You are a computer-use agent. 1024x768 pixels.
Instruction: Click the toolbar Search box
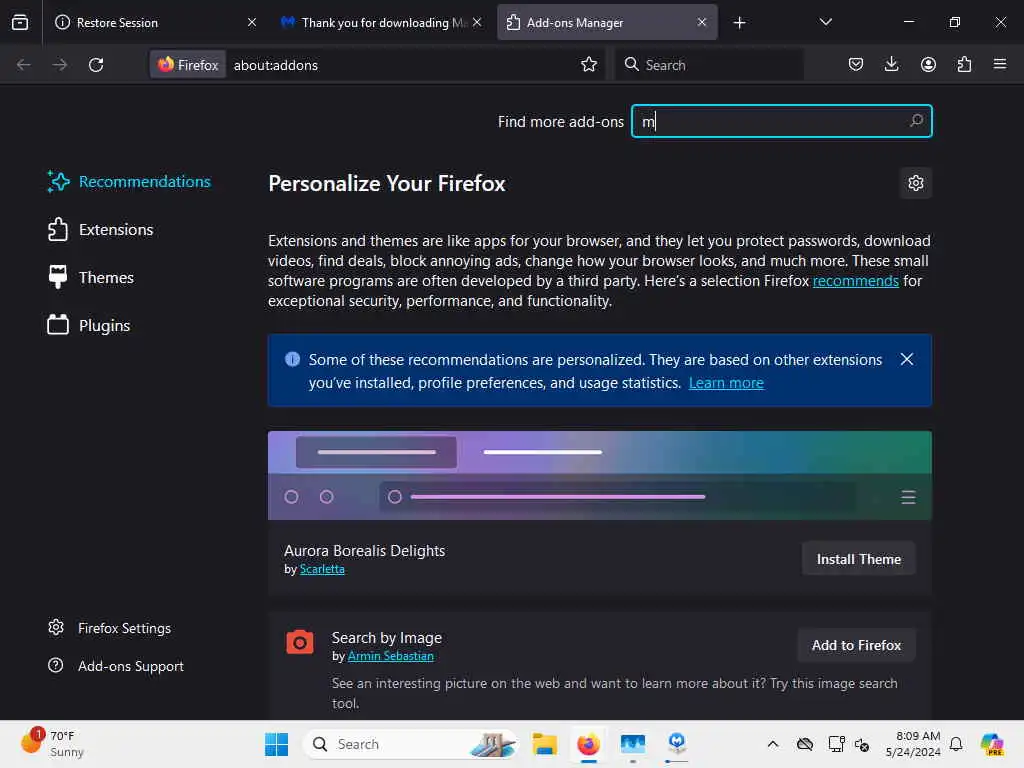[709, 65]
